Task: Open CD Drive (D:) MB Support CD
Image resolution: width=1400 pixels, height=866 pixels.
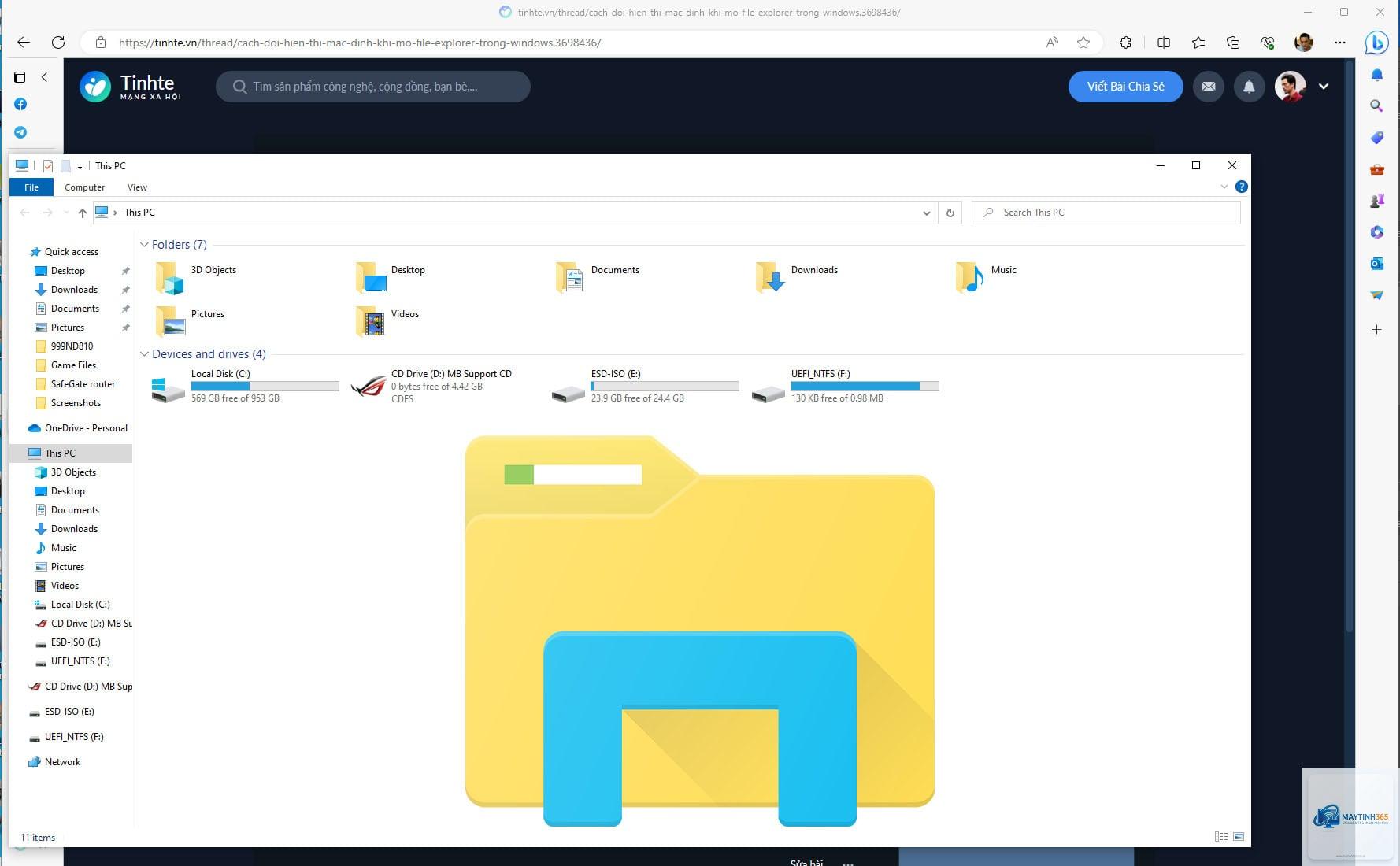Action: [x=431, y=386]
